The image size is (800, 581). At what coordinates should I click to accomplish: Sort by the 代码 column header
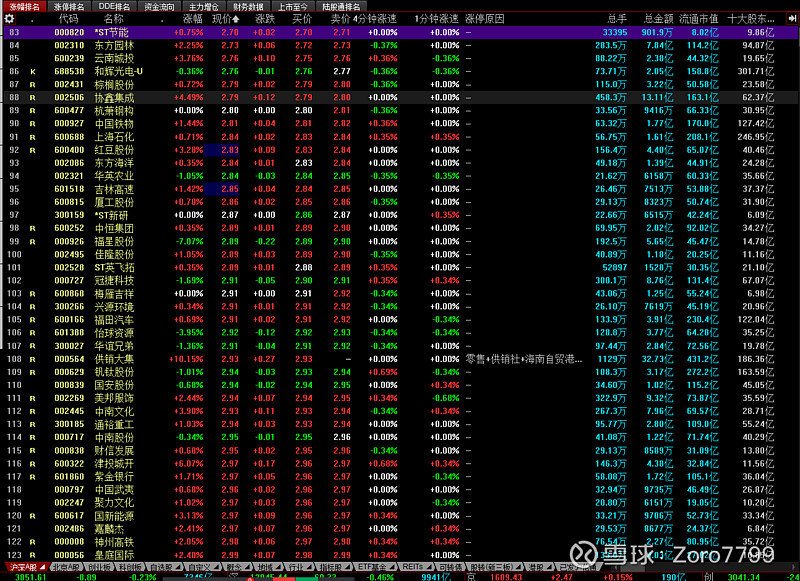tap(68, 19)
